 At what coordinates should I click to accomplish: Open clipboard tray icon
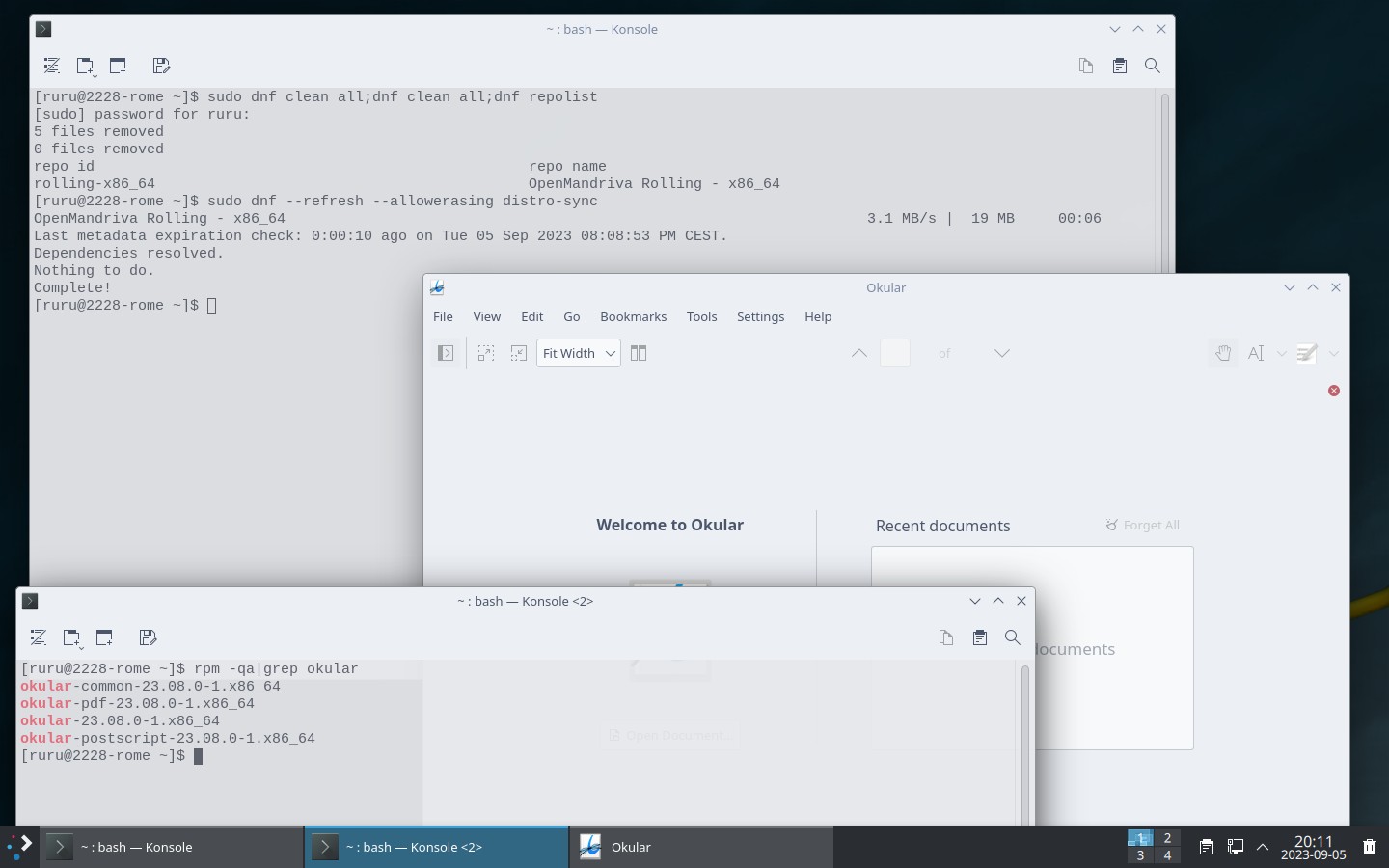[1206, 847]
